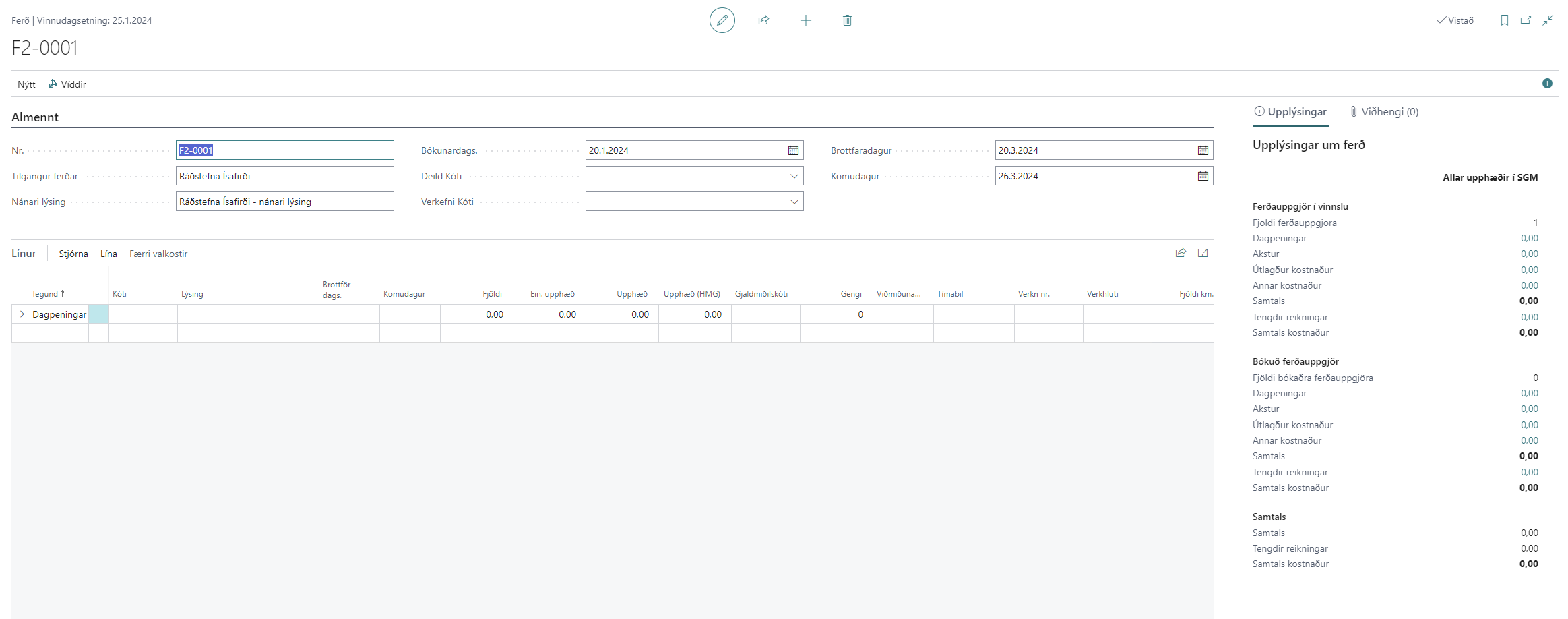
Task: Toggle the green info FactBox icon
Action: click(x=1547, y=84)
